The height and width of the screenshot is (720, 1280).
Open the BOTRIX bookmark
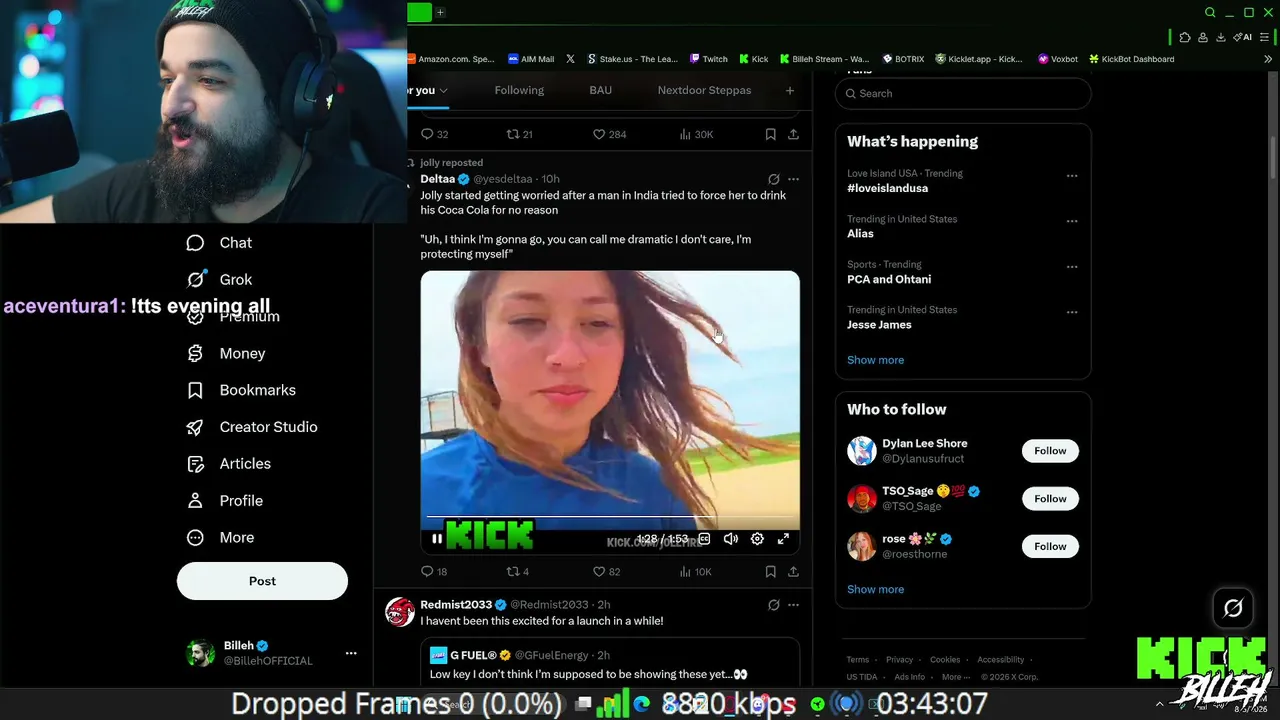coord(903,59)
